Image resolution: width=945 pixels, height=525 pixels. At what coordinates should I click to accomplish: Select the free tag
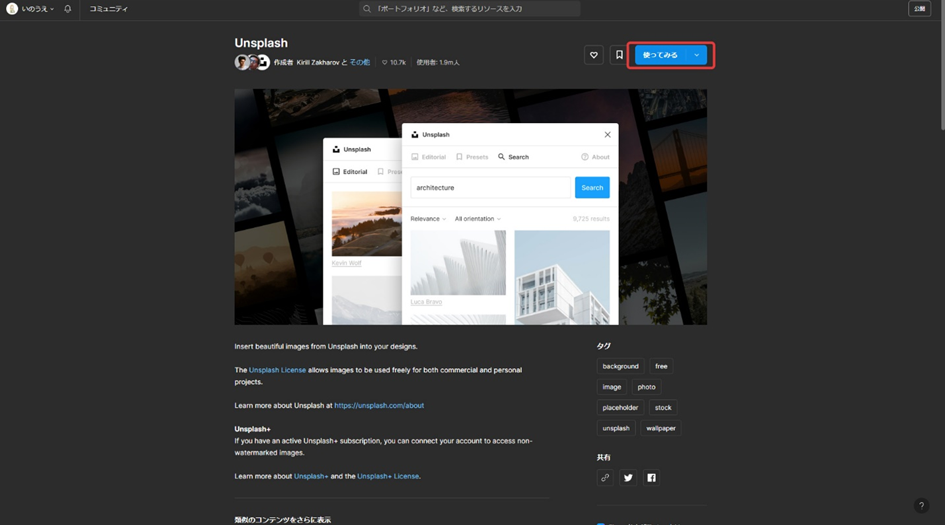pos(661,366)
